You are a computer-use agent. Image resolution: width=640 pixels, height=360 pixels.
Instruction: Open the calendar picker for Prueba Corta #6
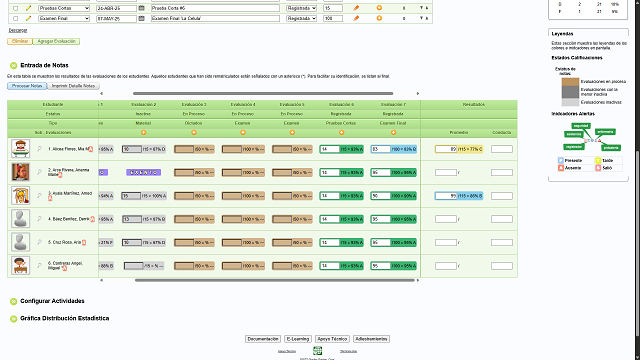point(141,8)
